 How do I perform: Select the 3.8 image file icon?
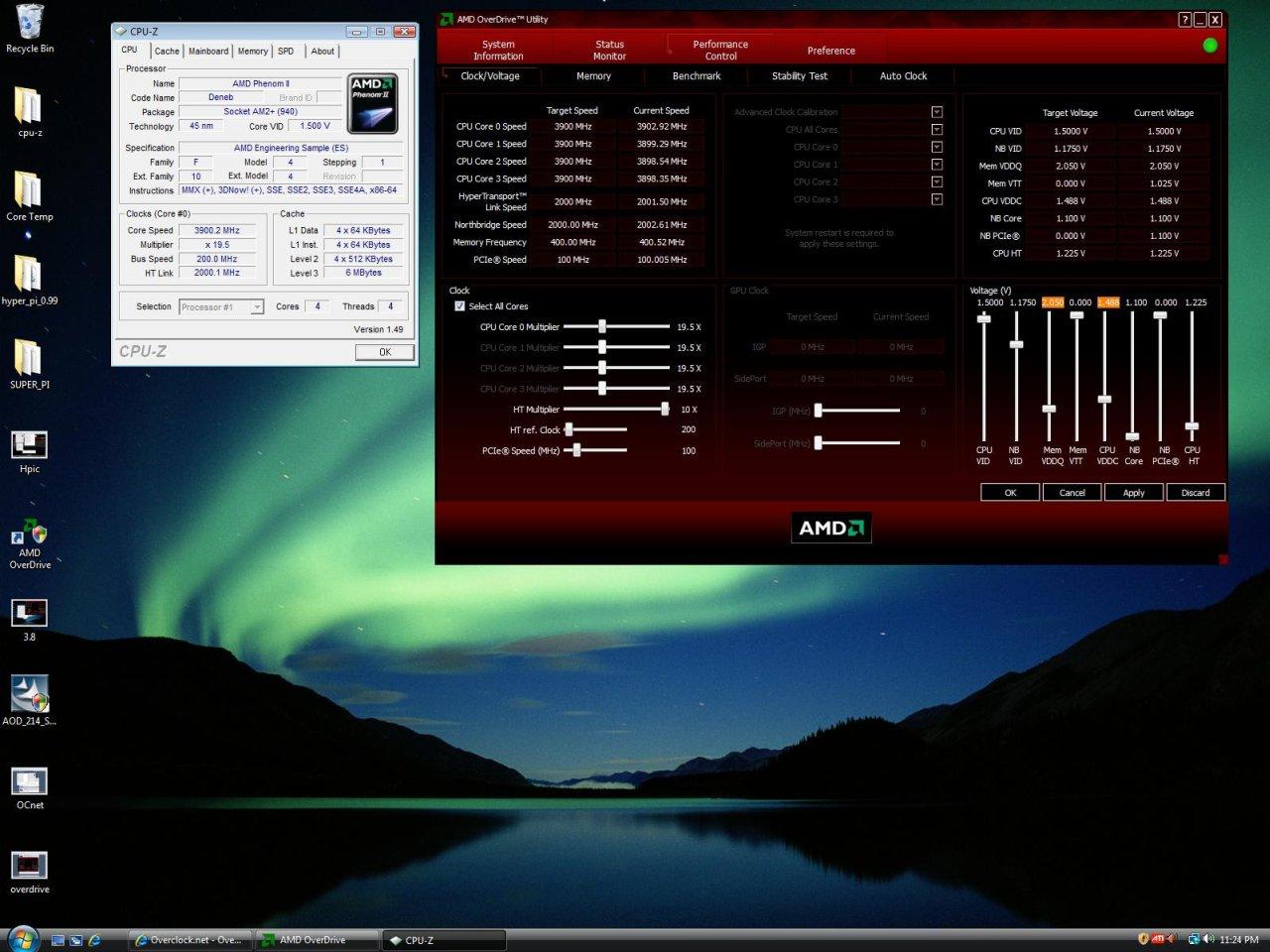coord(30,620)
